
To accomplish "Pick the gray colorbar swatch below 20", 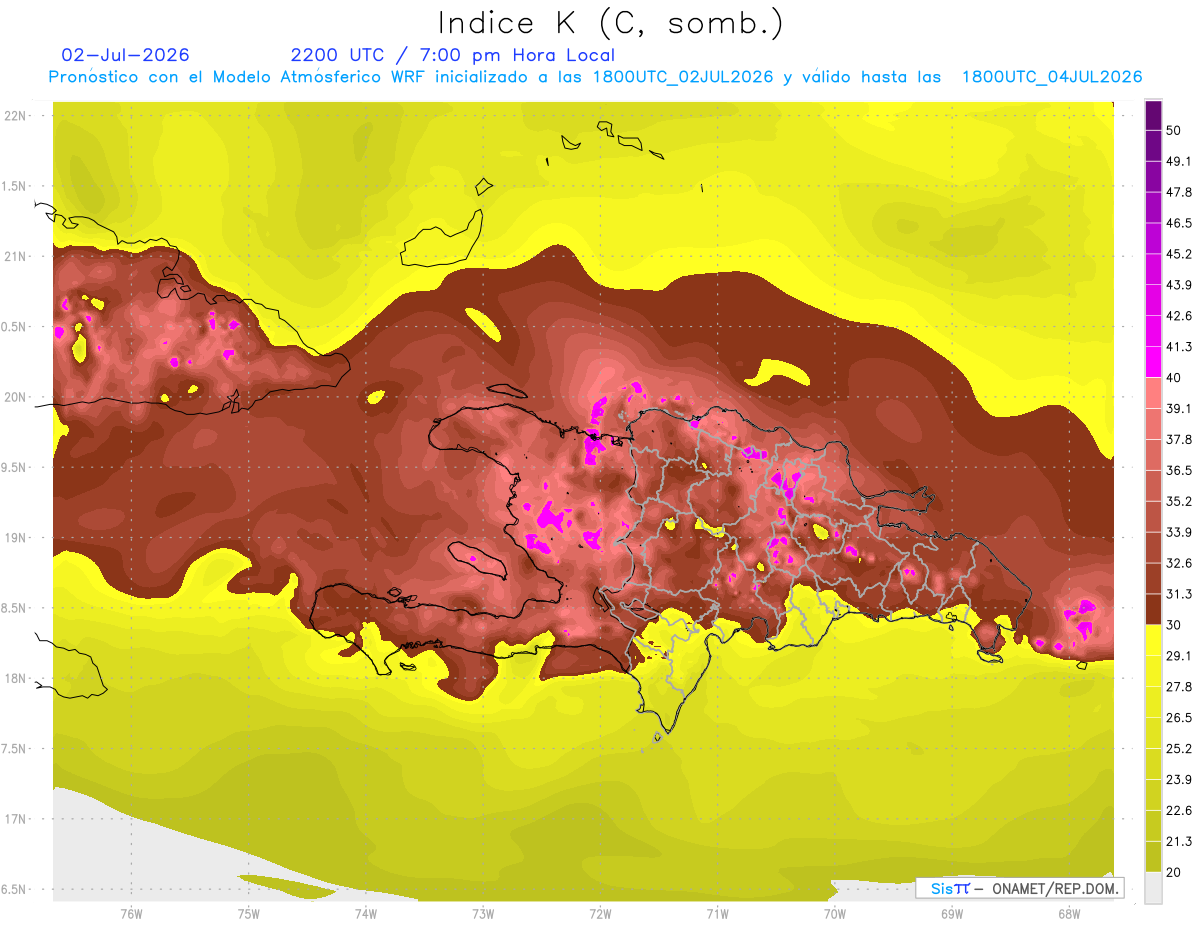I will (1153, 887).
